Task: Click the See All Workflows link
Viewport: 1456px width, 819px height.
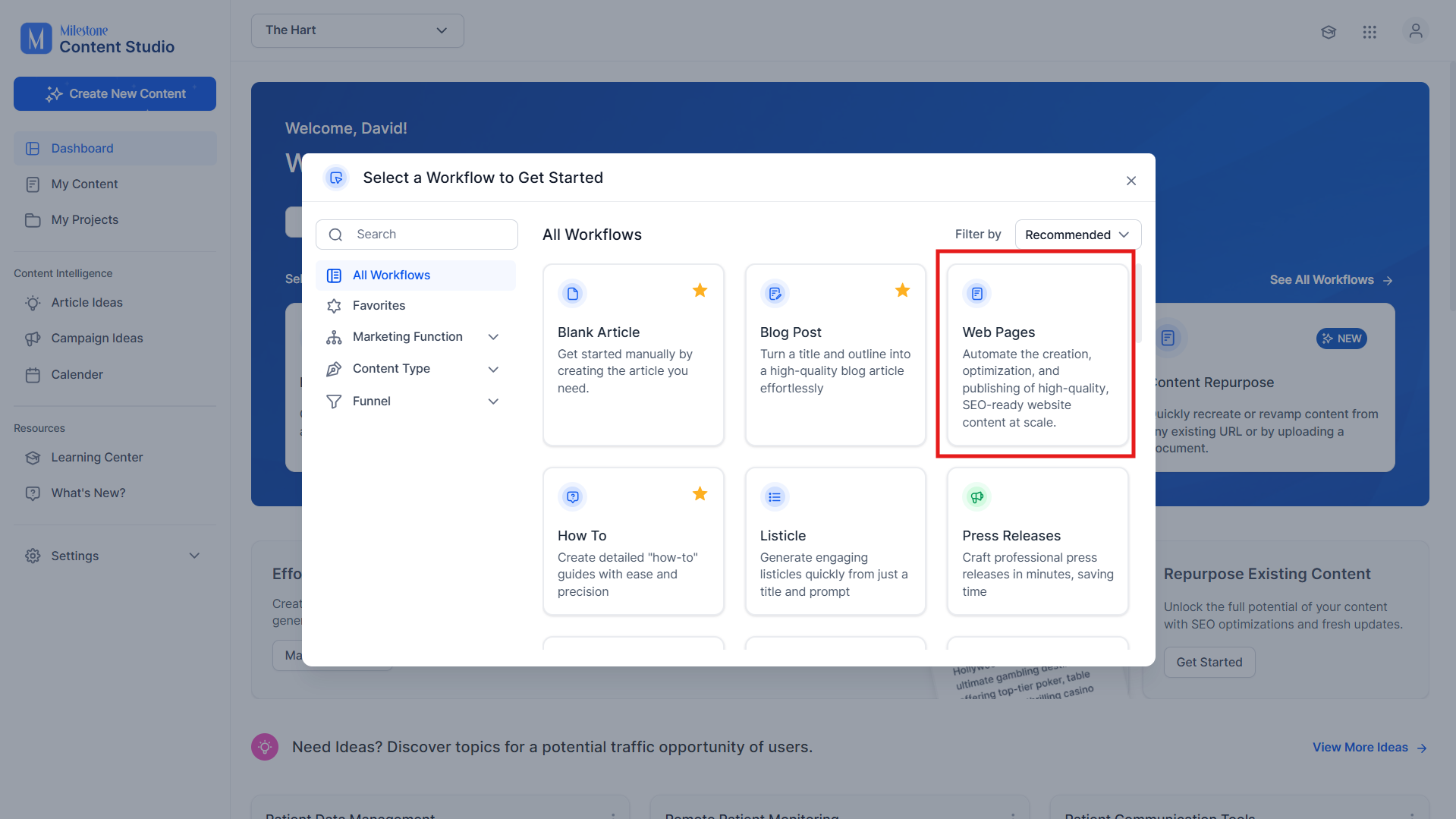Action: 1332,280
